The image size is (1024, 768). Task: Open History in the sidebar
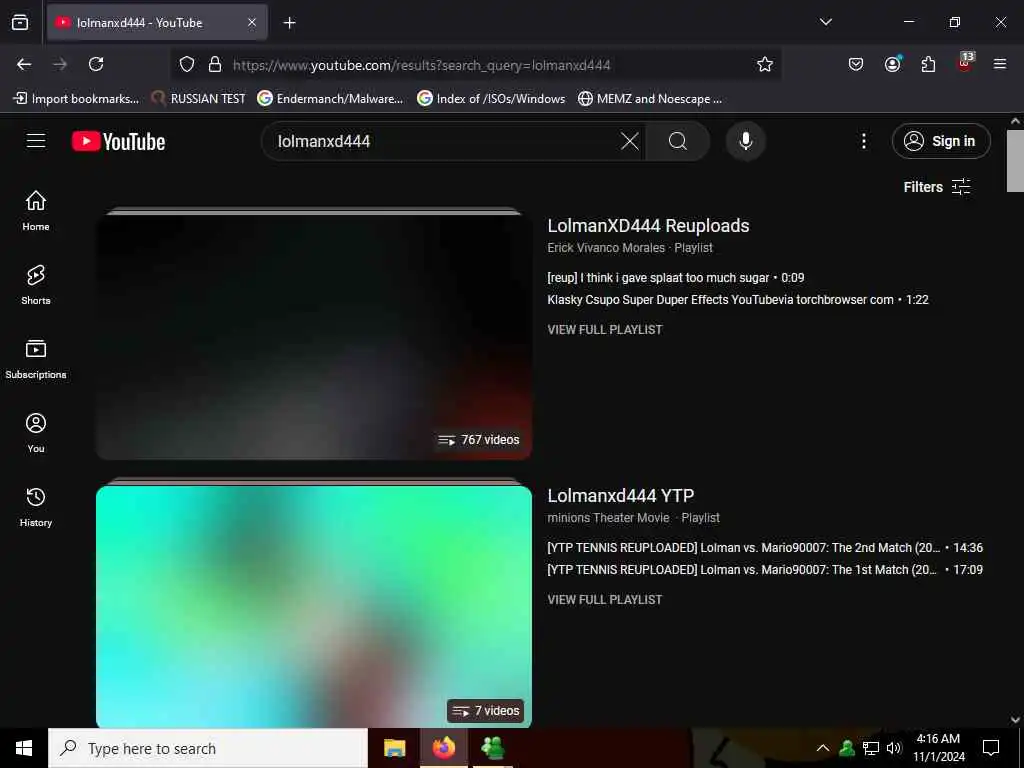(x=36, y=507)
